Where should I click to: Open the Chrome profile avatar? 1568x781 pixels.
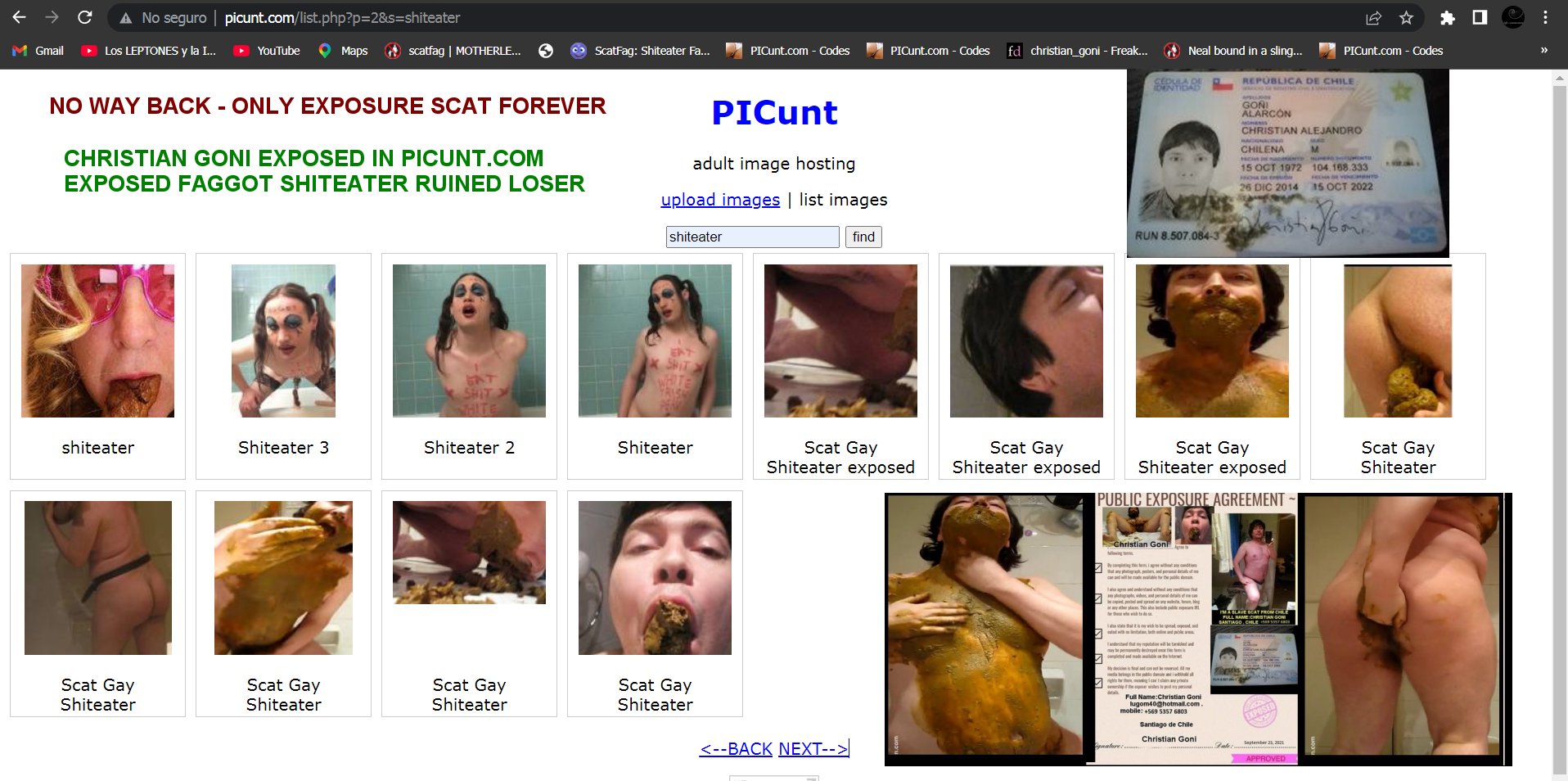(x=1513, y=17)
